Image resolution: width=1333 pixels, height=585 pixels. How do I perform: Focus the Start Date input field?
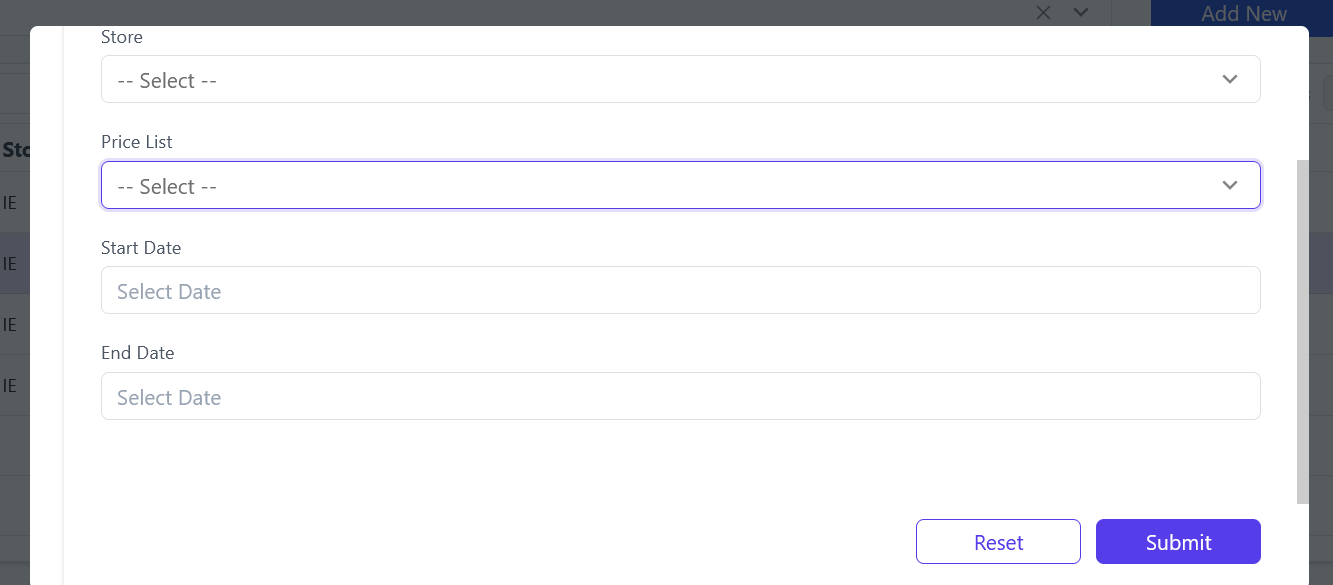(680, 290)
